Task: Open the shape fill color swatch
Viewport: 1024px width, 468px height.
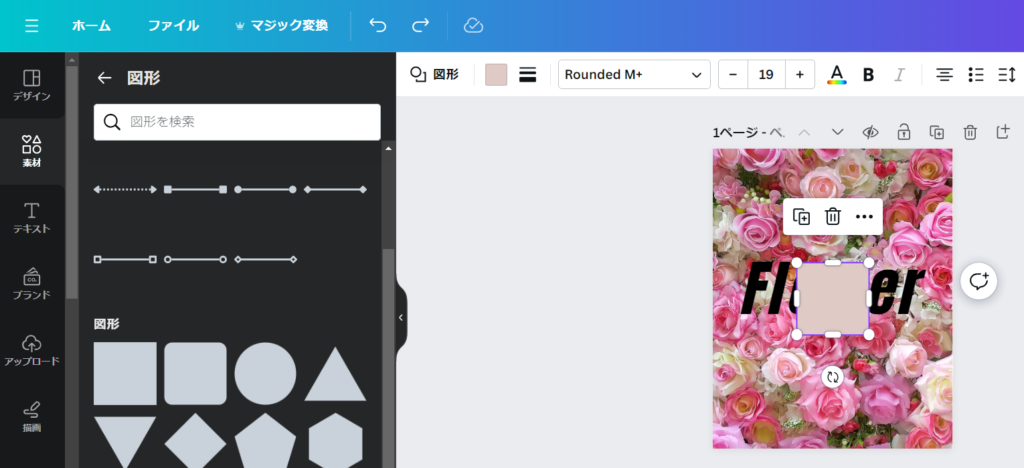Action: 496,75
